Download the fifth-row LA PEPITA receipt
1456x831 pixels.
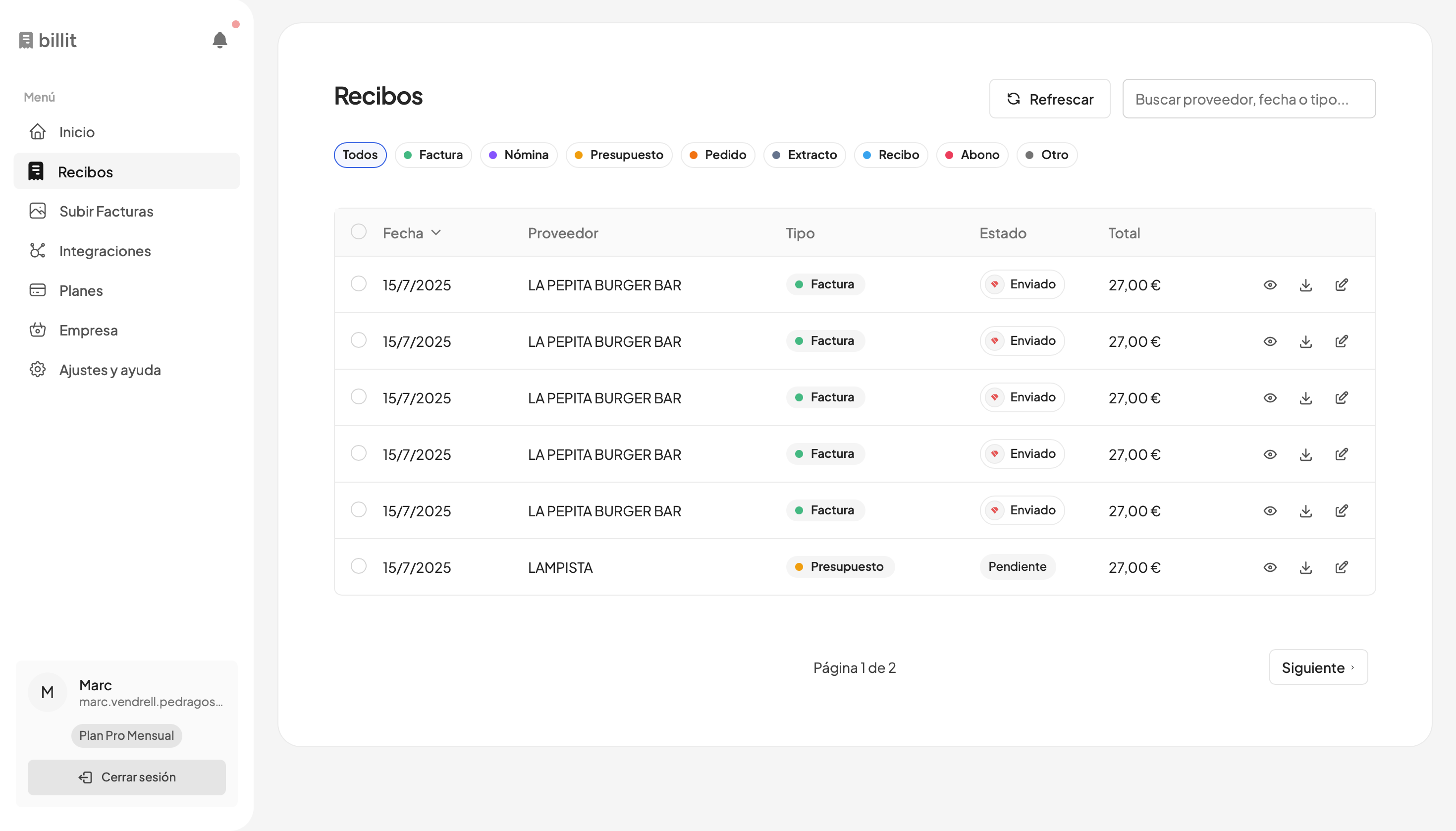click(1306, 511)
